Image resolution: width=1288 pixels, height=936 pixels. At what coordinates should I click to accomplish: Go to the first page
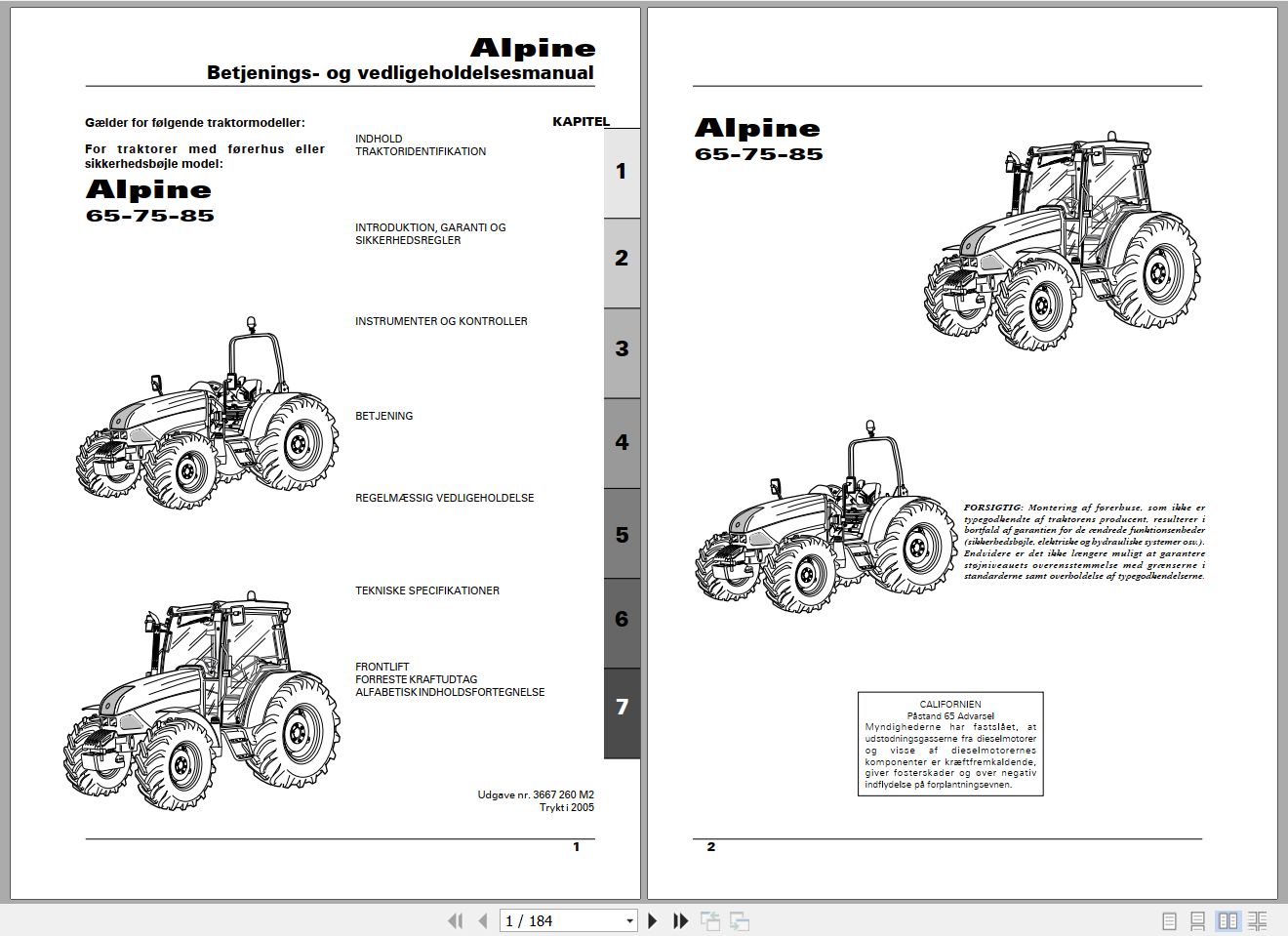(455, 920)
